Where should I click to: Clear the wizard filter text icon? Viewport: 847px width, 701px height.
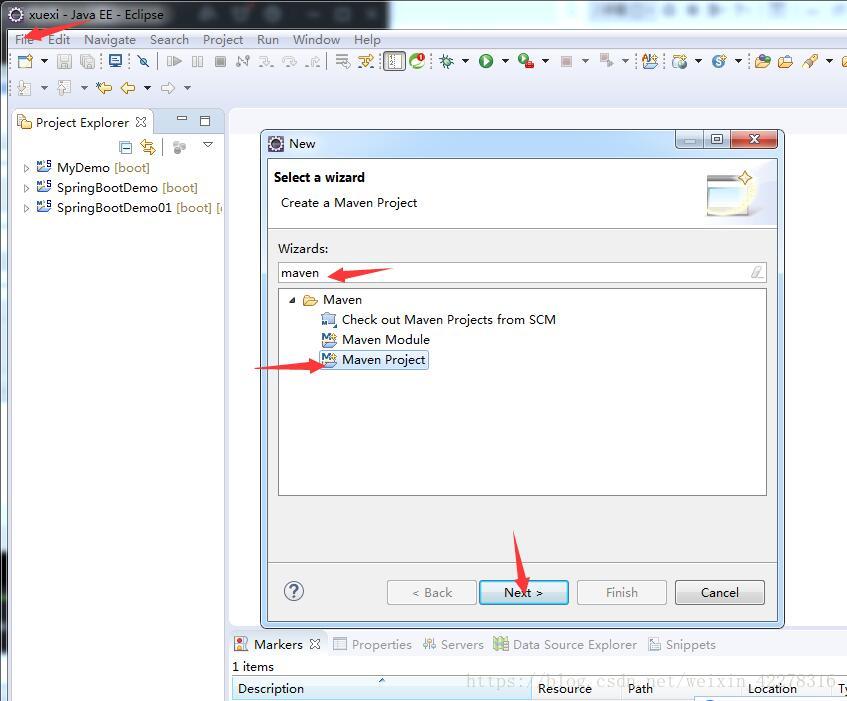(757, 272)
